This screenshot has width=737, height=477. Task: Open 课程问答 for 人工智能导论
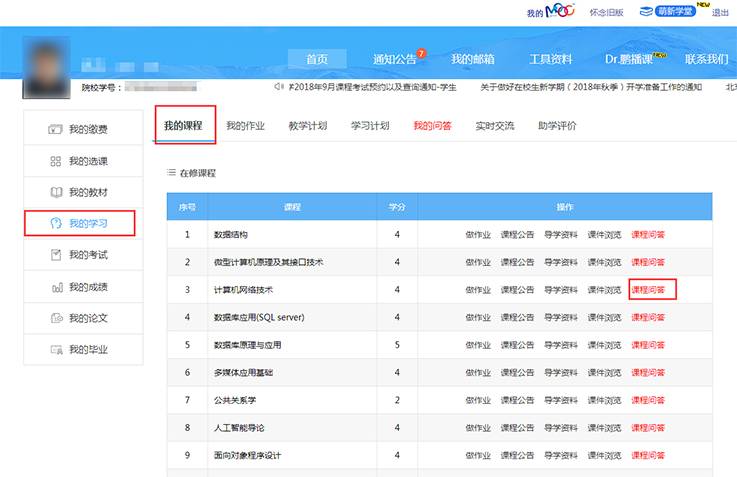(648, 428)
